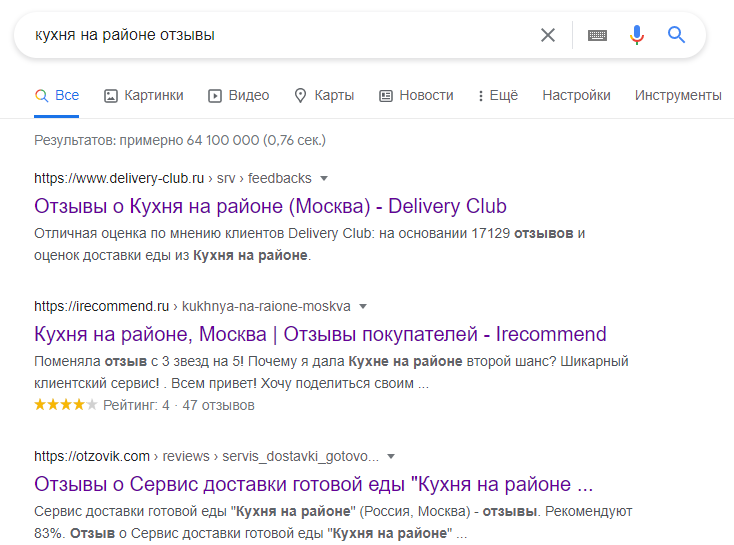This screenshot has height=545, width=734.
Task: Start voice search with the microphone icon
Action: click(x=637, y=35)
